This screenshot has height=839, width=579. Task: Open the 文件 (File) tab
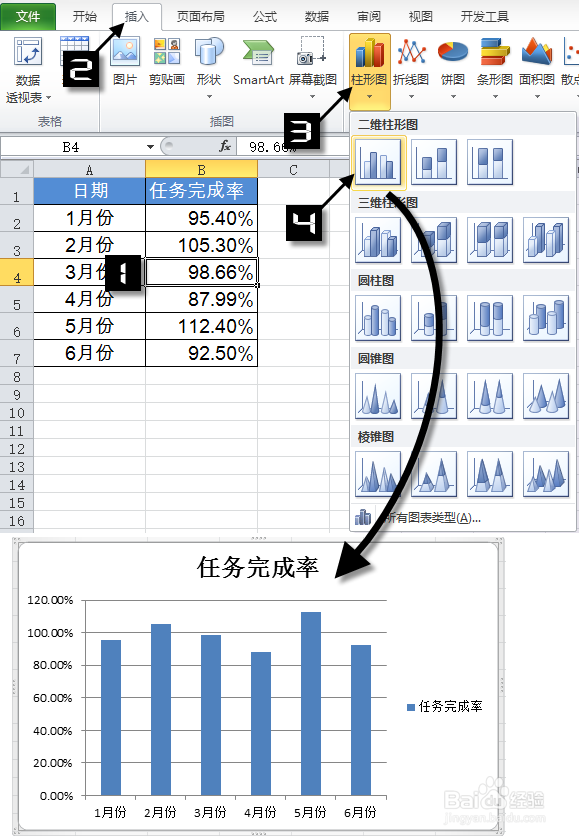28,16
